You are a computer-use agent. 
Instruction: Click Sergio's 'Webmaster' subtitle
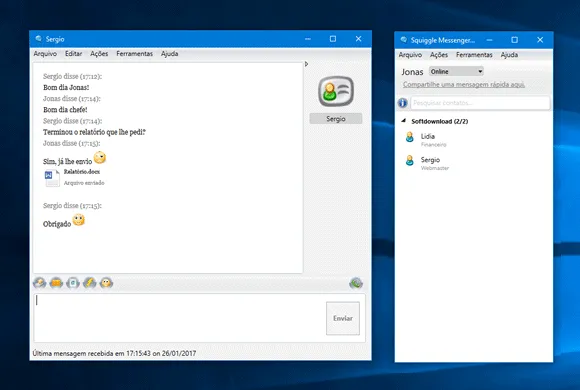tap(435, 168)
